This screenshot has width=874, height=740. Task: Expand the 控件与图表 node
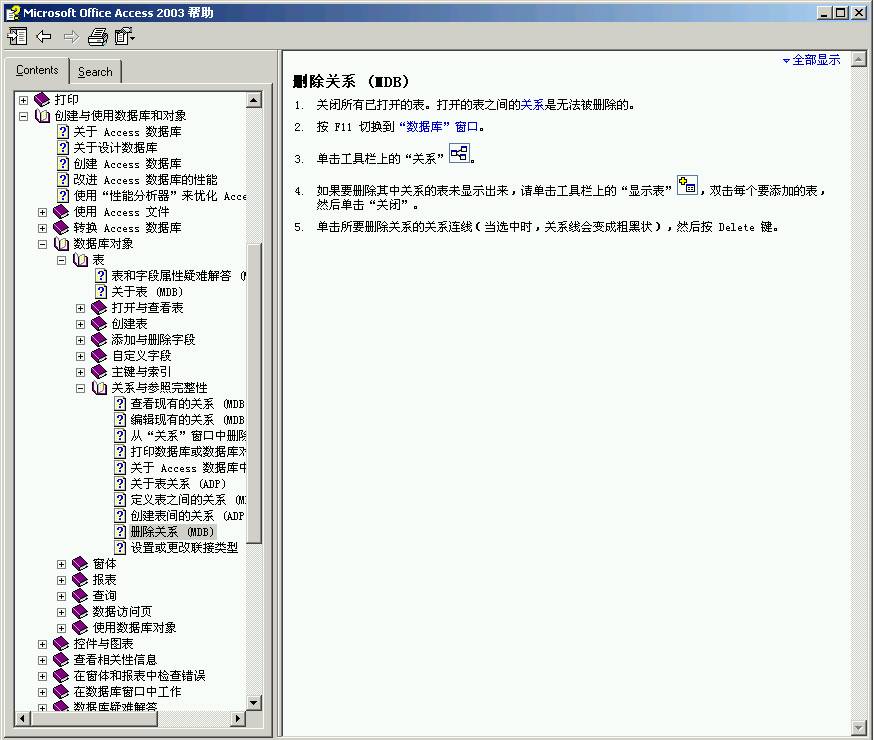[x=42, y=644]
